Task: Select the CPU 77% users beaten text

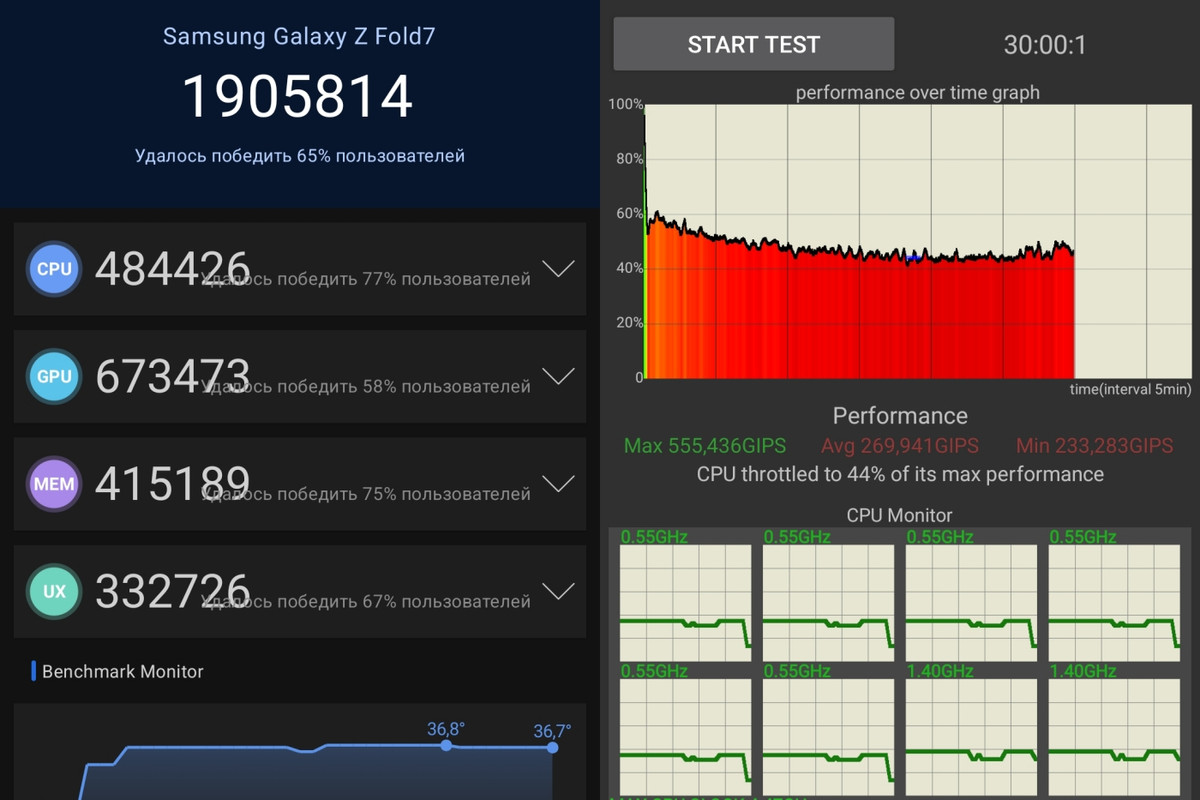Action: pyautogui.click(x=366, y=279)
